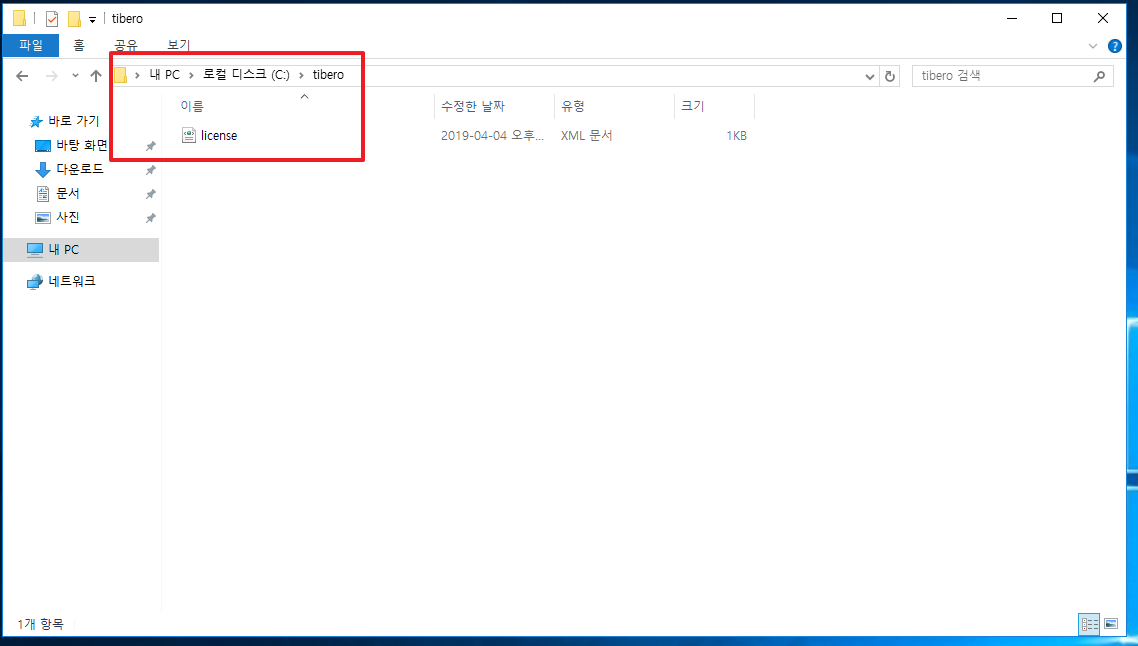Expand the ribbon with the chevron

[x=1093, y=46]
